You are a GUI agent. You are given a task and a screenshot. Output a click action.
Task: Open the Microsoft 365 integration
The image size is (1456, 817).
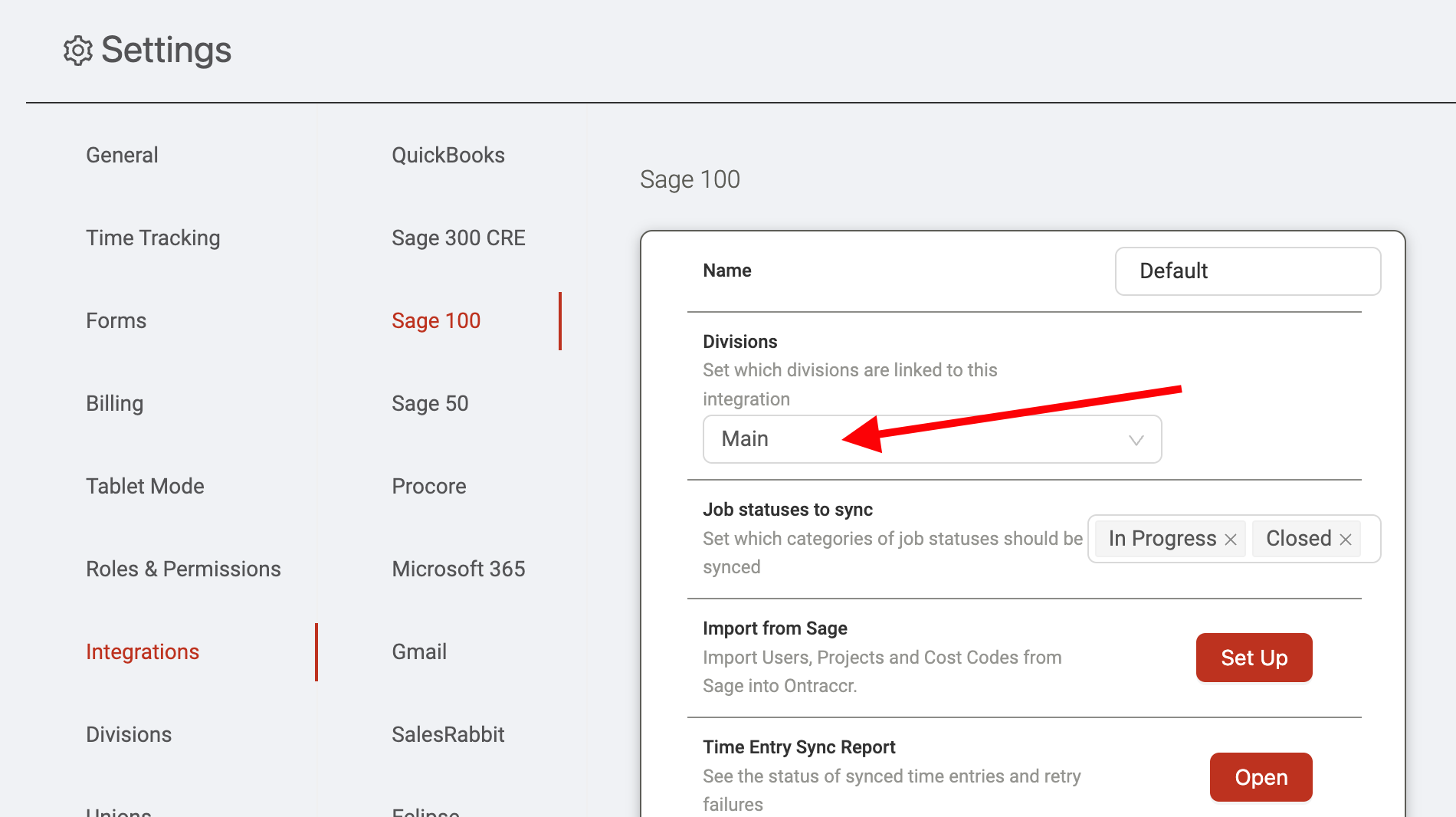coord(458,569)
